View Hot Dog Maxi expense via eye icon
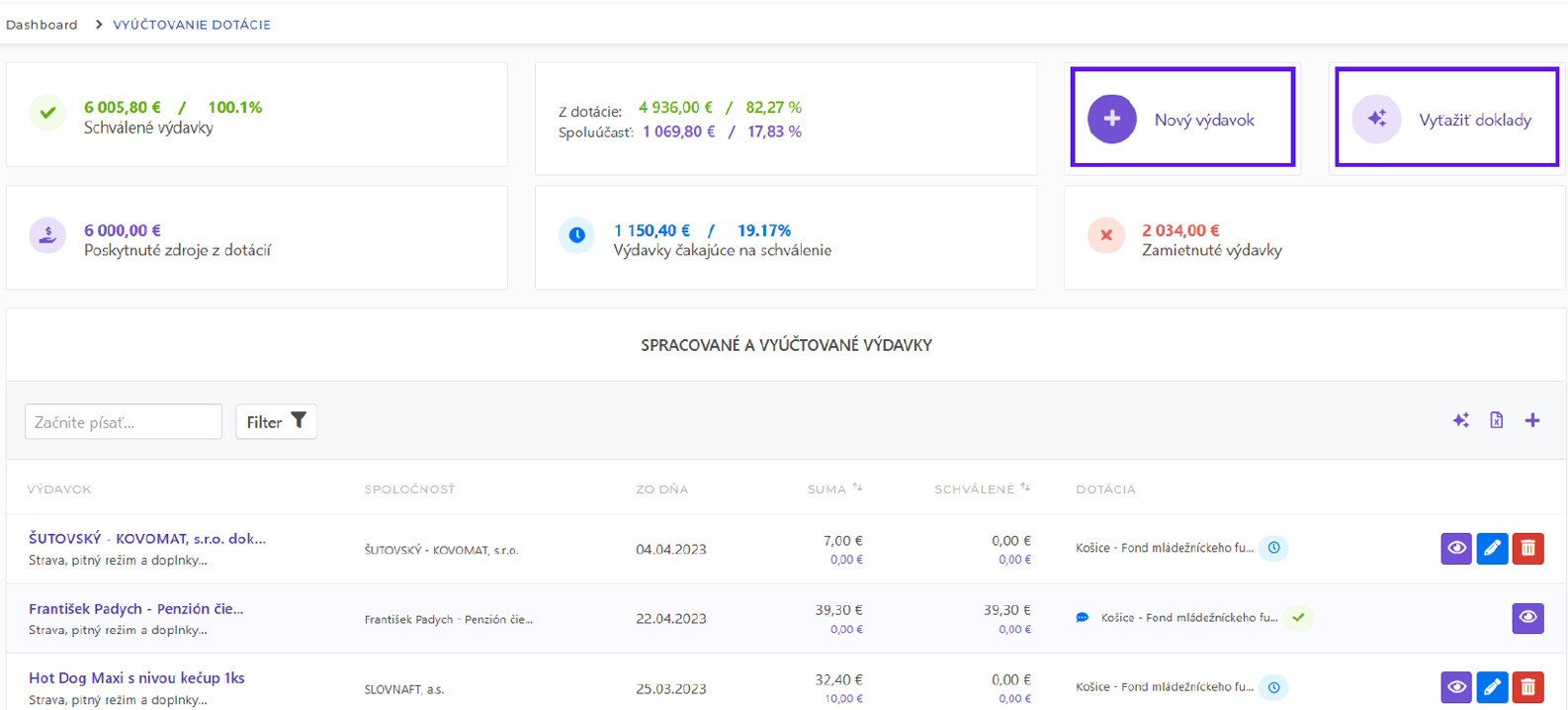 click(1455, 687)
